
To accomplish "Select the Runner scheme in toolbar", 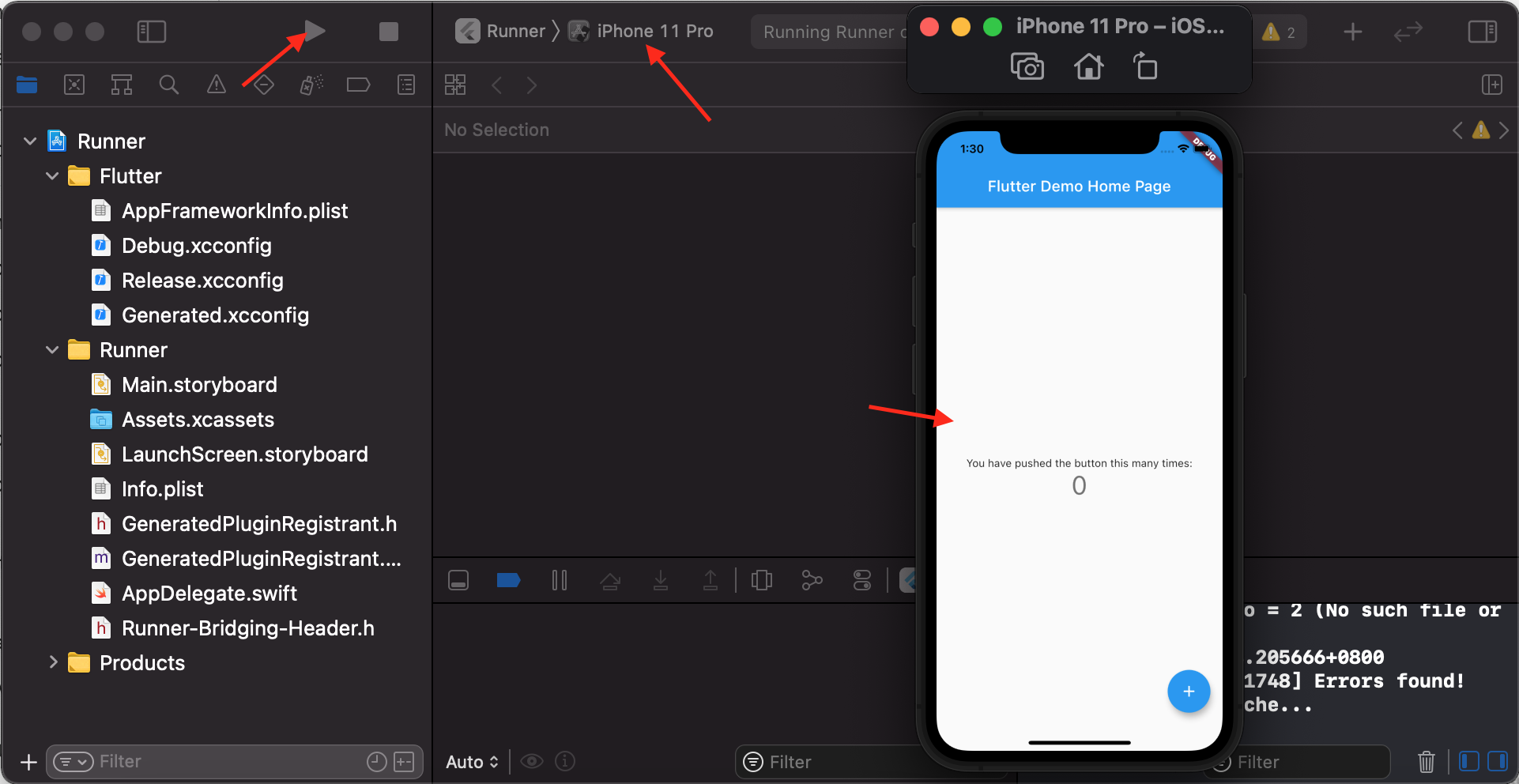I will point(501,31).
